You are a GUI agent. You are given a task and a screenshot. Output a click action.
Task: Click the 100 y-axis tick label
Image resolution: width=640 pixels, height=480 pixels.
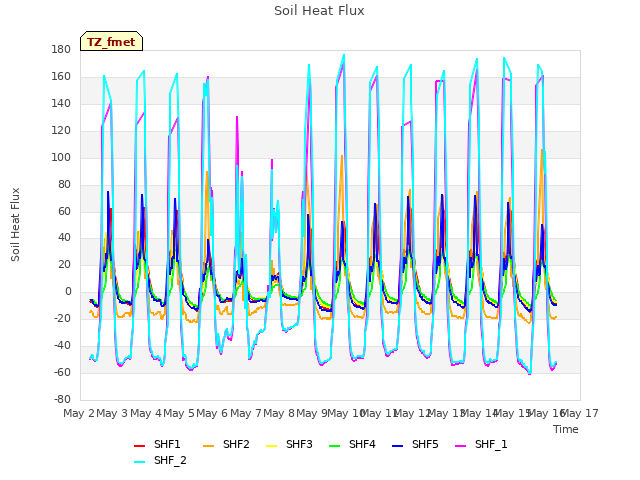(61, 157)
